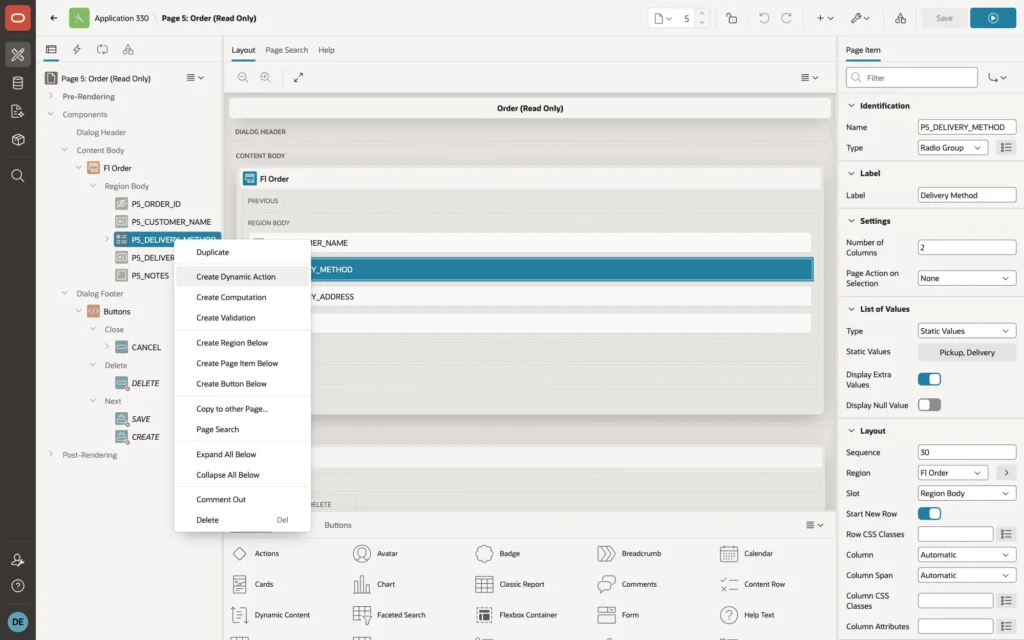Open the Column Span dropdown
This screenshot has width=1024, height=640.
967,575
